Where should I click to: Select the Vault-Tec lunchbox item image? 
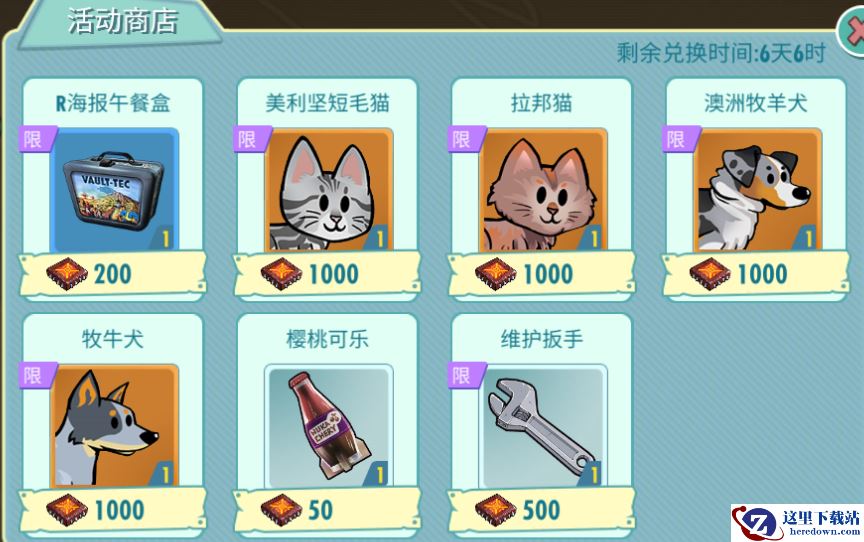click(114, 190)
